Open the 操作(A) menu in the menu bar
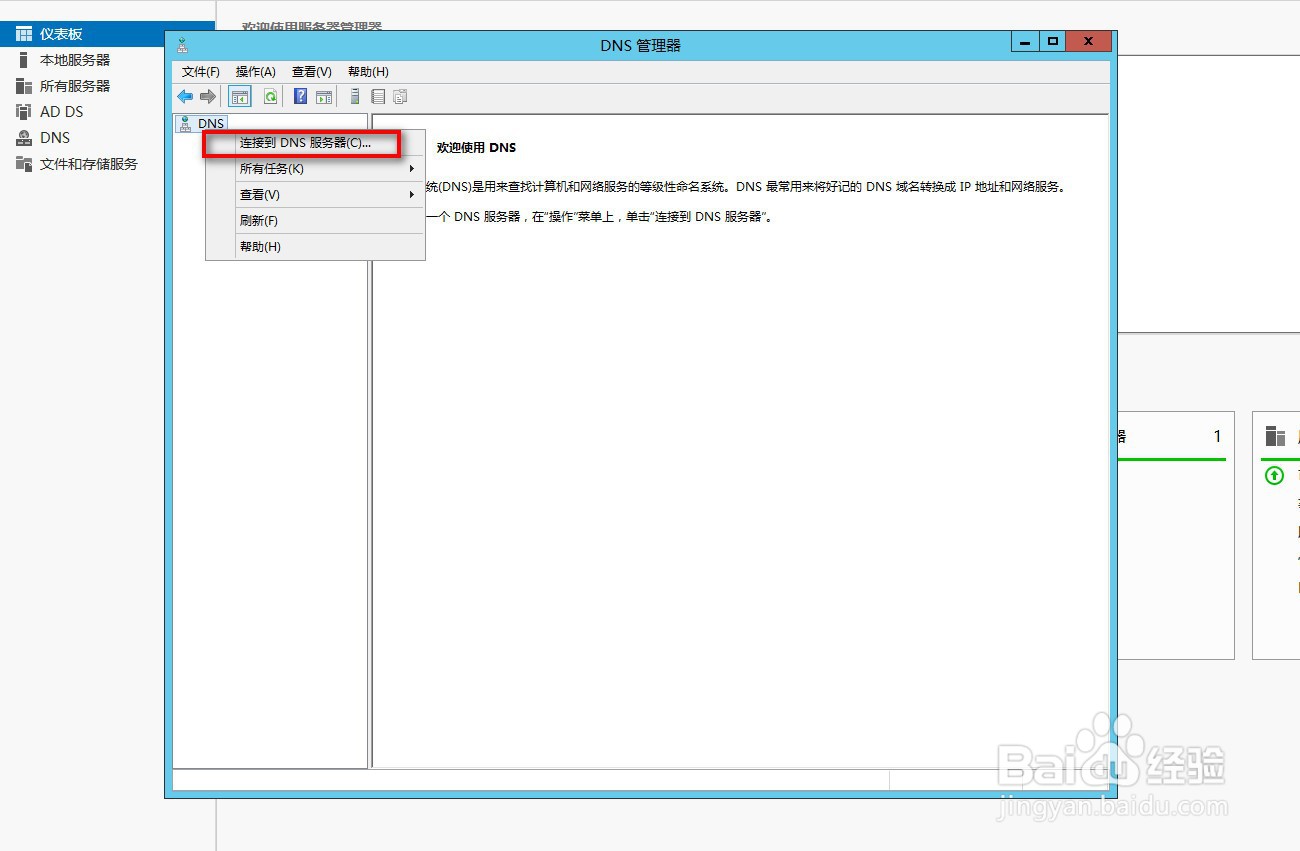Screen dimensions: 1300x851 coord(256,72)
